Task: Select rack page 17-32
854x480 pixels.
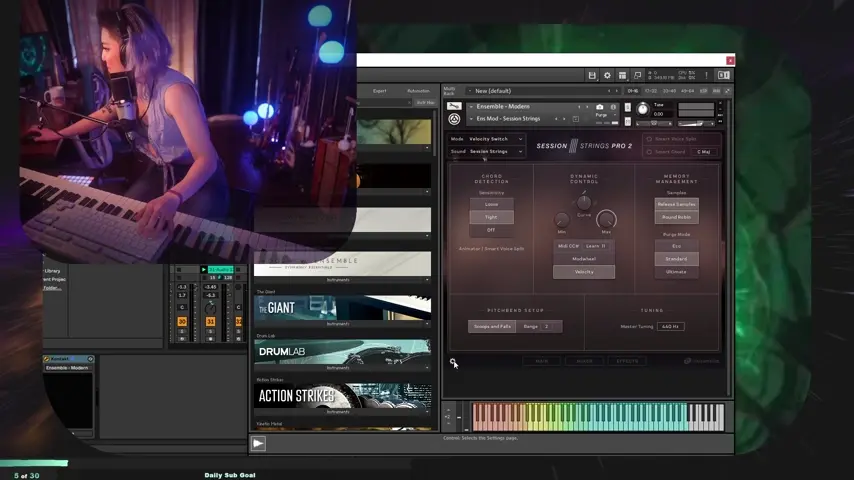Action: [651, 91]
